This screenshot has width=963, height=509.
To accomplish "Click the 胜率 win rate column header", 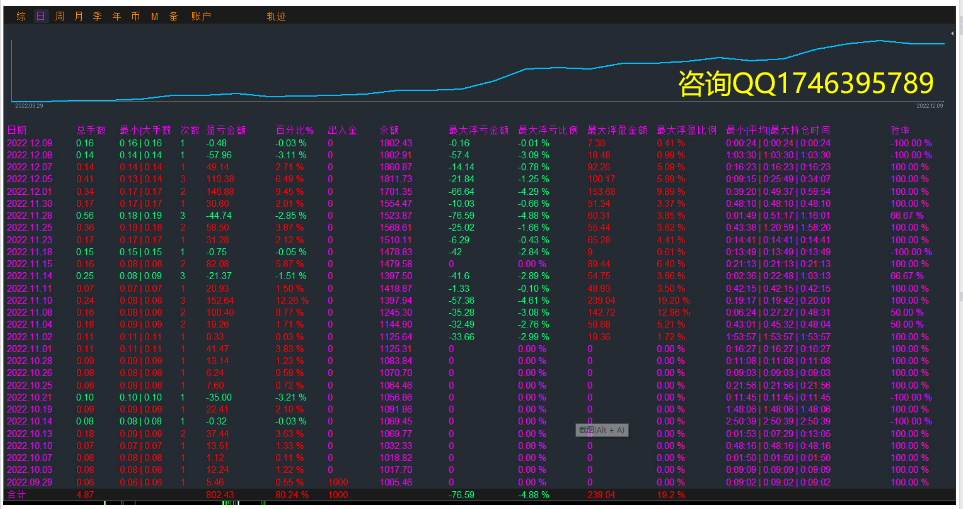I will click(x=900, y=130).
